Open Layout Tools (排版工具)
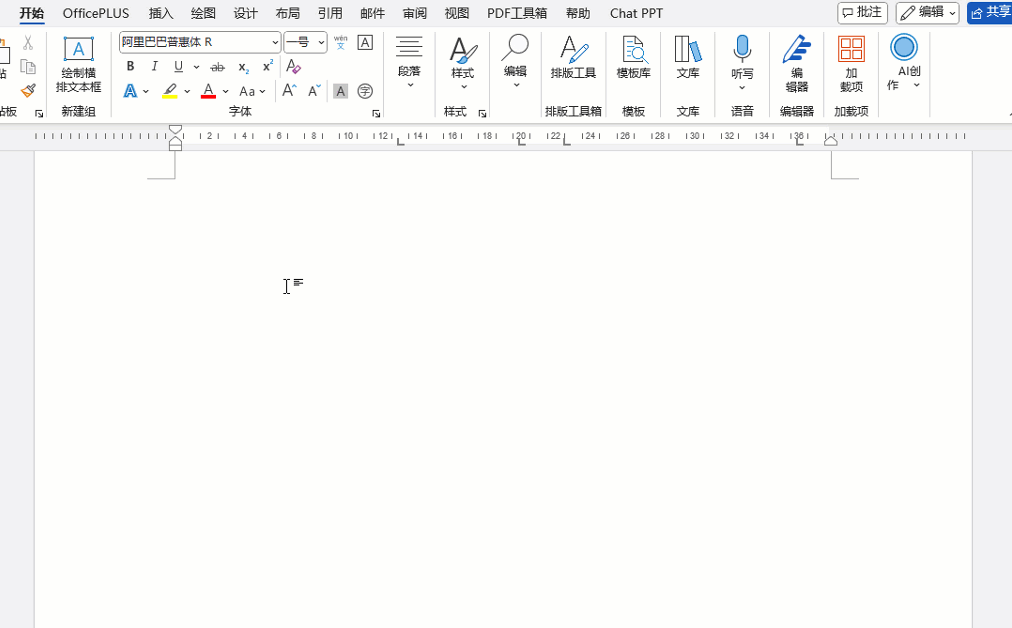The width and height of the screenshot is (1012, 628). point(573,58)
